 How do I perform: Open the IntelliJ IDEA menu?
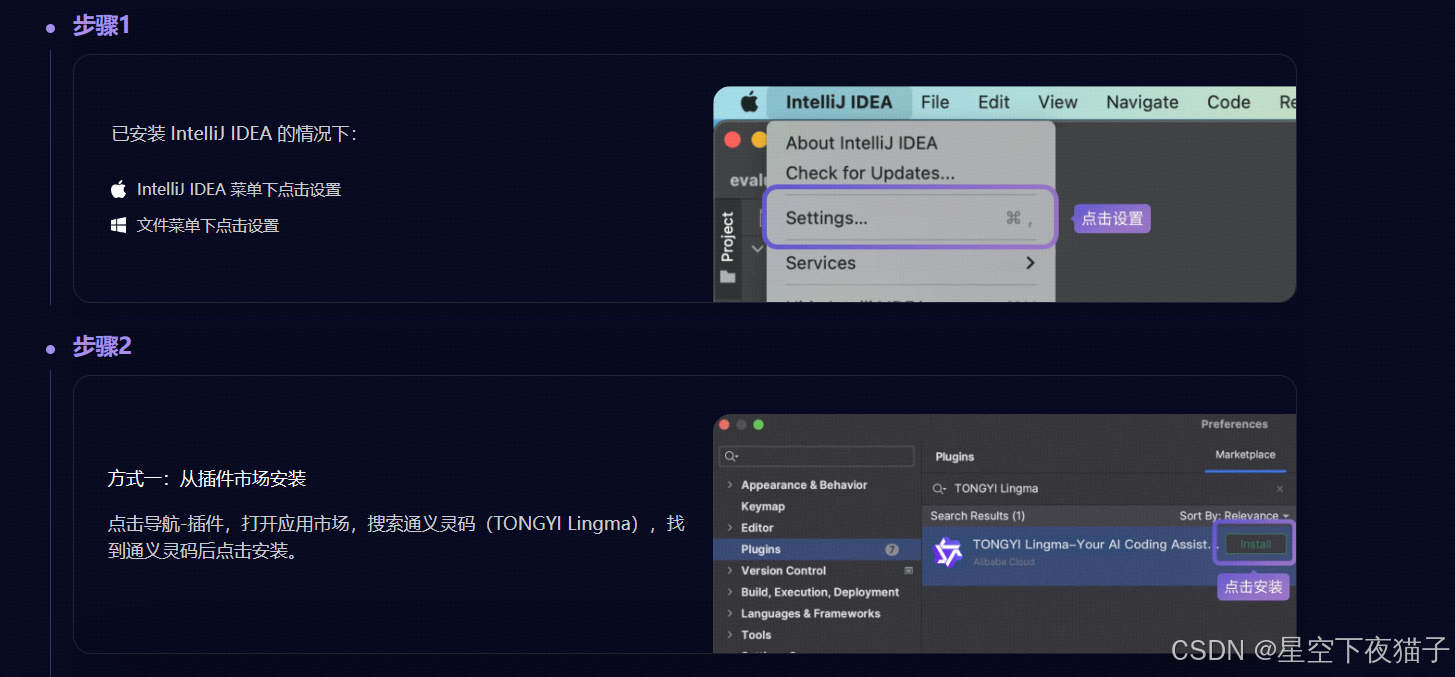coord(839,102)
